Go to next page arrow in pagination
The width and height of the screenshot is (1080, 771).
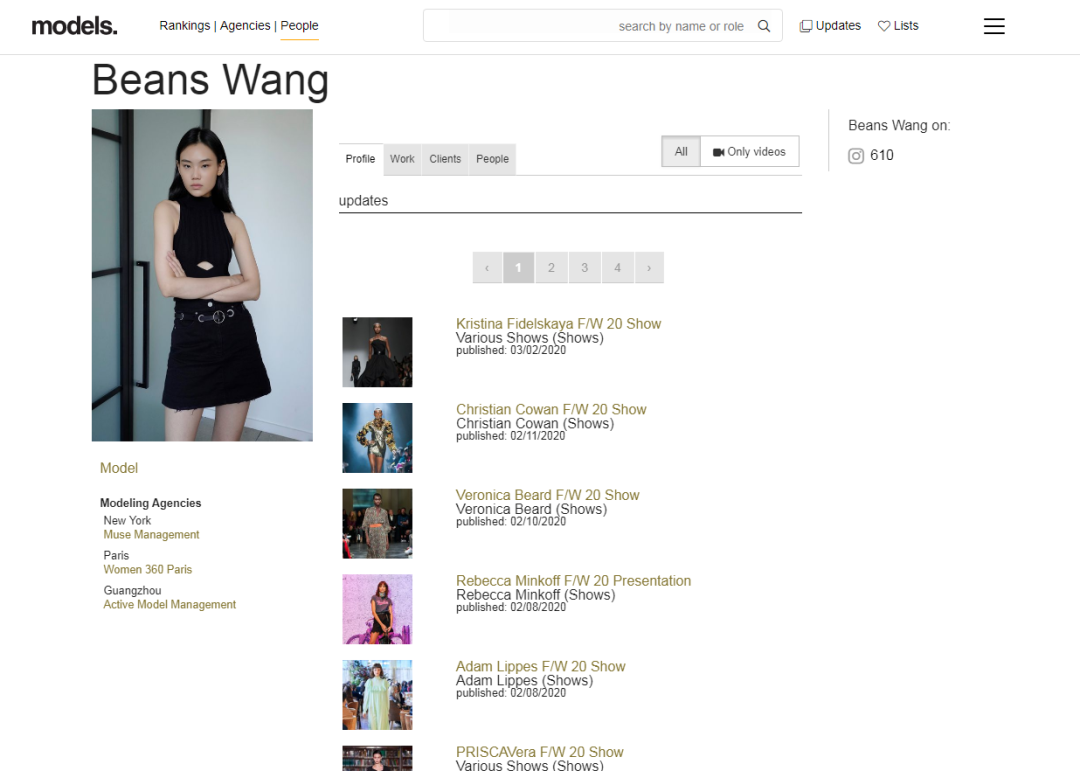tap(649, 267)
